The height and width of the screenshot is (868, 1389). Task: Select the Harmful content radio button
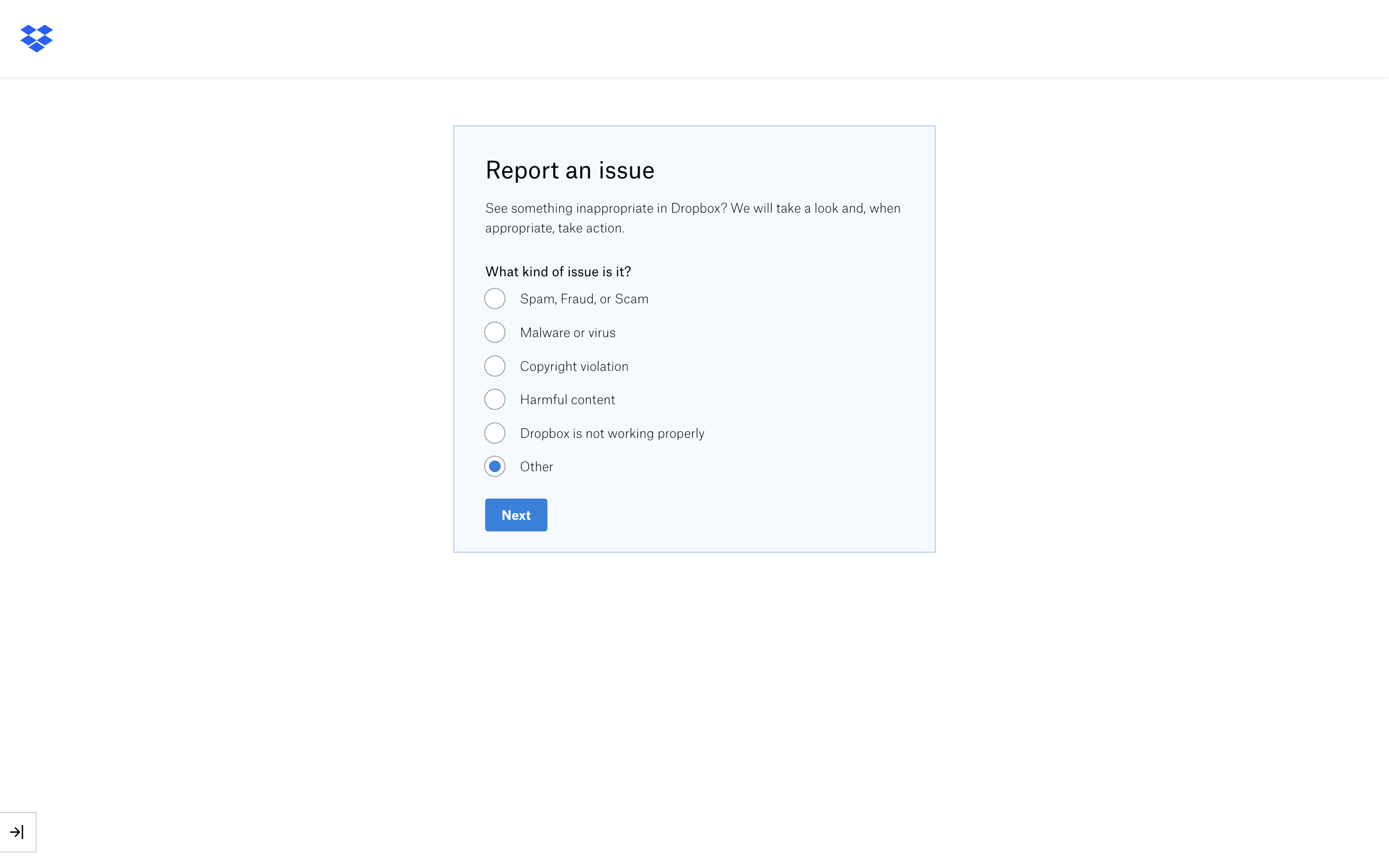(x=495, y=400)
